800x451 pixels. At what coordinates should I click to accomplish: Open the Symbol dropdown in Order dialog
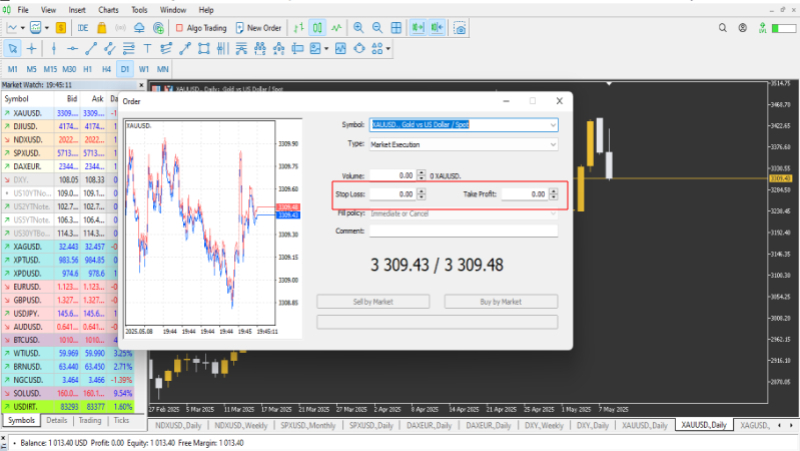553,124
